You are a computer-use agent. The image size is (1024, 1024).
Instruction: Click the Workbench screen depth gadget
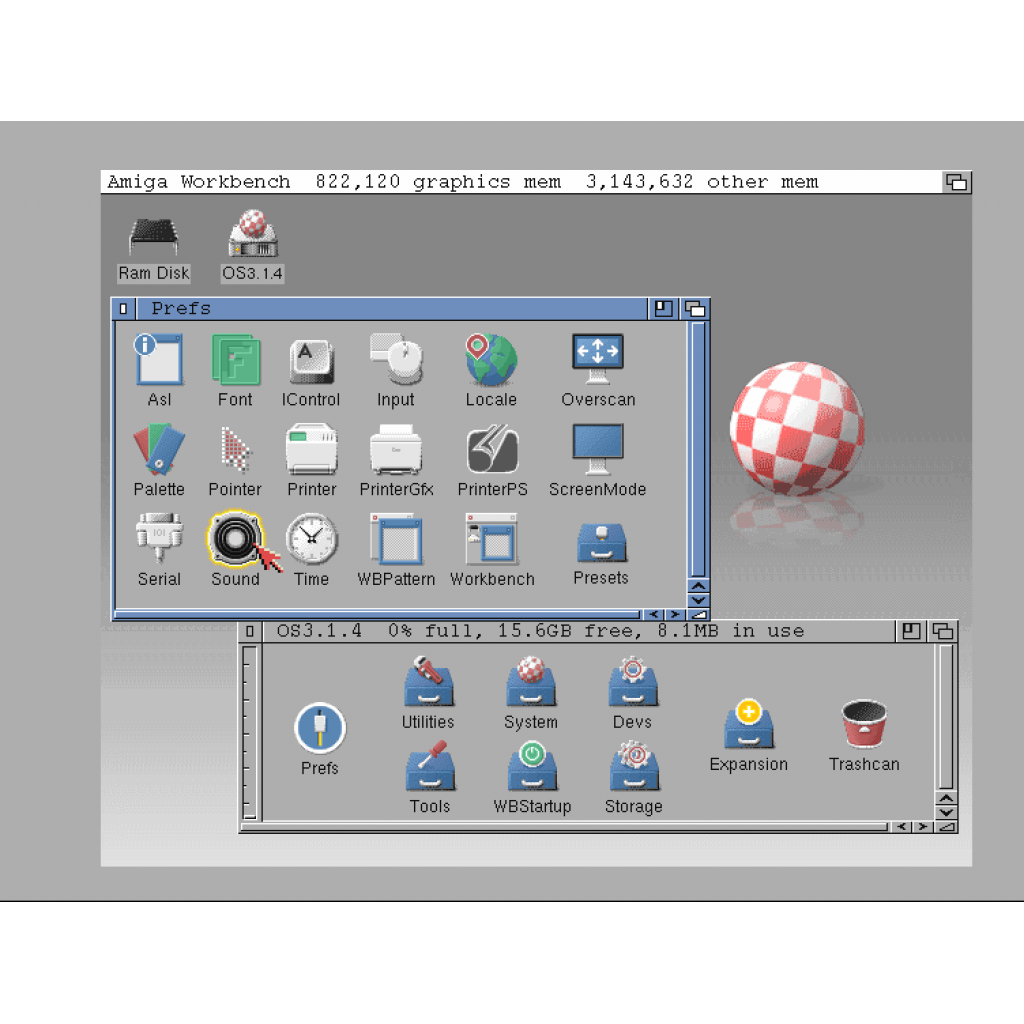coord(956,182)
